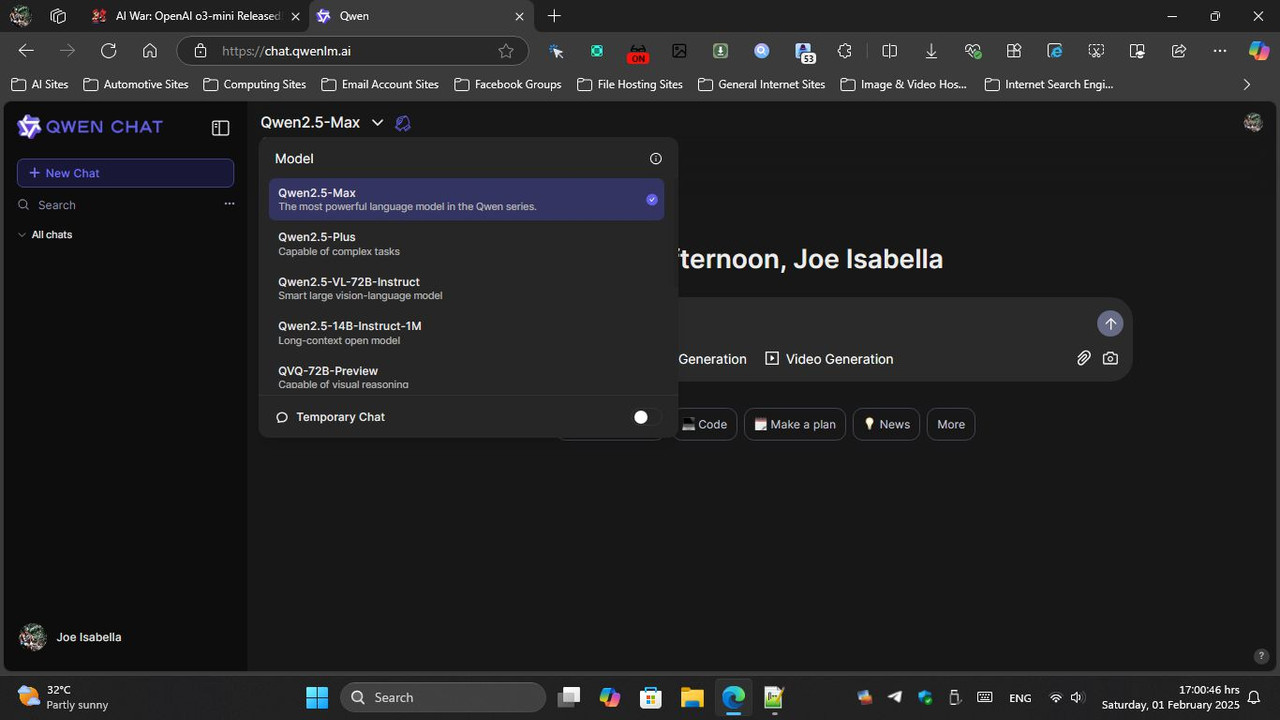Image resolution: width=1280 pixels, height=720 pixels.
Task: Open the More suggestions button
Action: pyautogui.click(x=951, y=424)
